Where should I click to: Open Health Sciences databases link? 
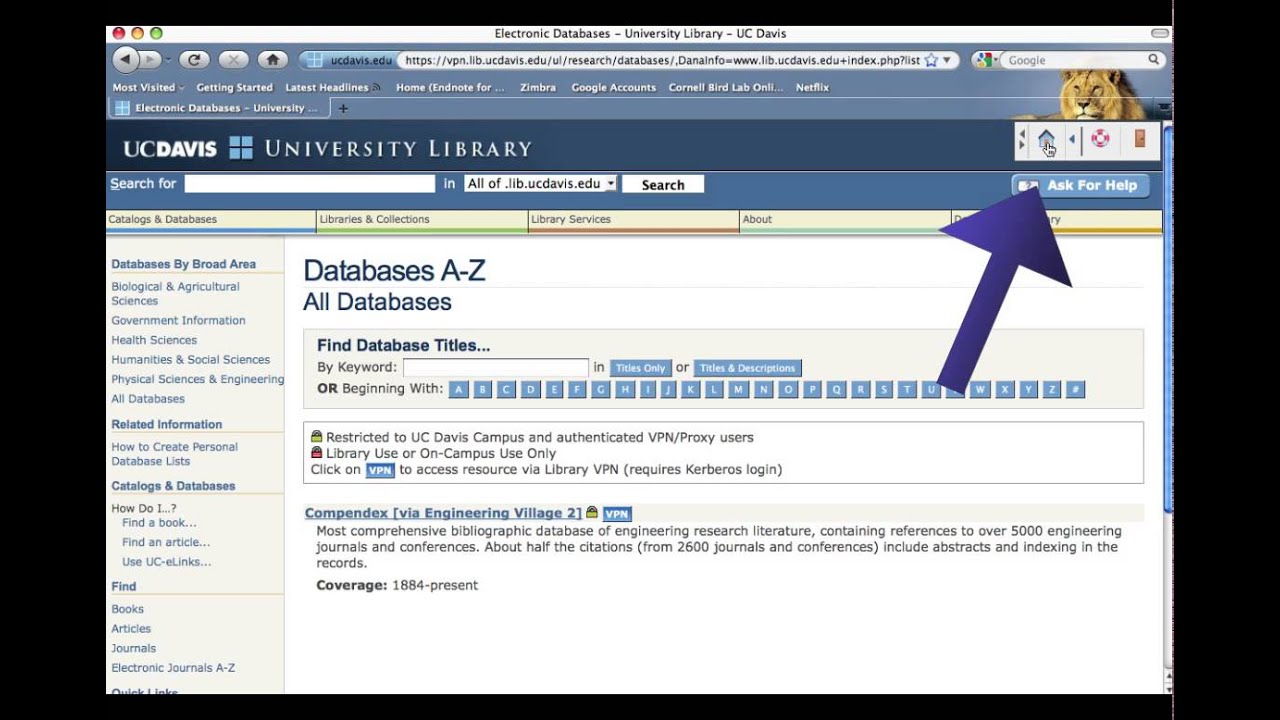coord(154,340)
